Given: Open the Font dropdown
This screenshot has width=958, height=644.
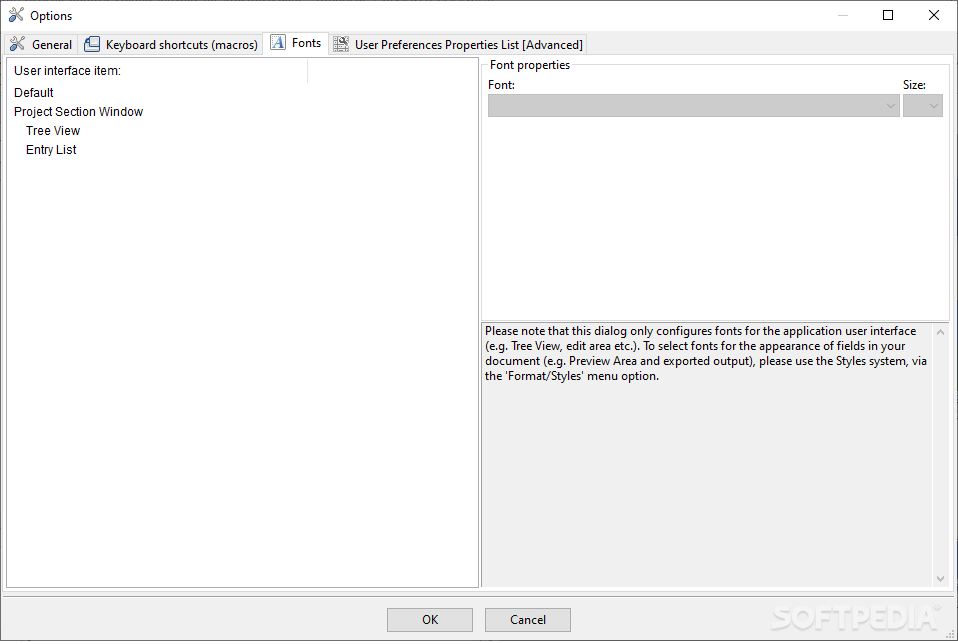Looking at the screenshot, I should click(693, 106).
